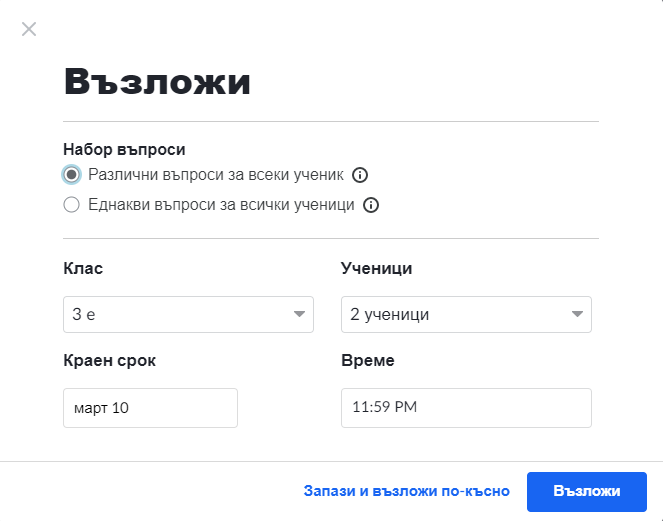
Task: Click the Краен срок date field with март 10
Action: coord(150,408)
